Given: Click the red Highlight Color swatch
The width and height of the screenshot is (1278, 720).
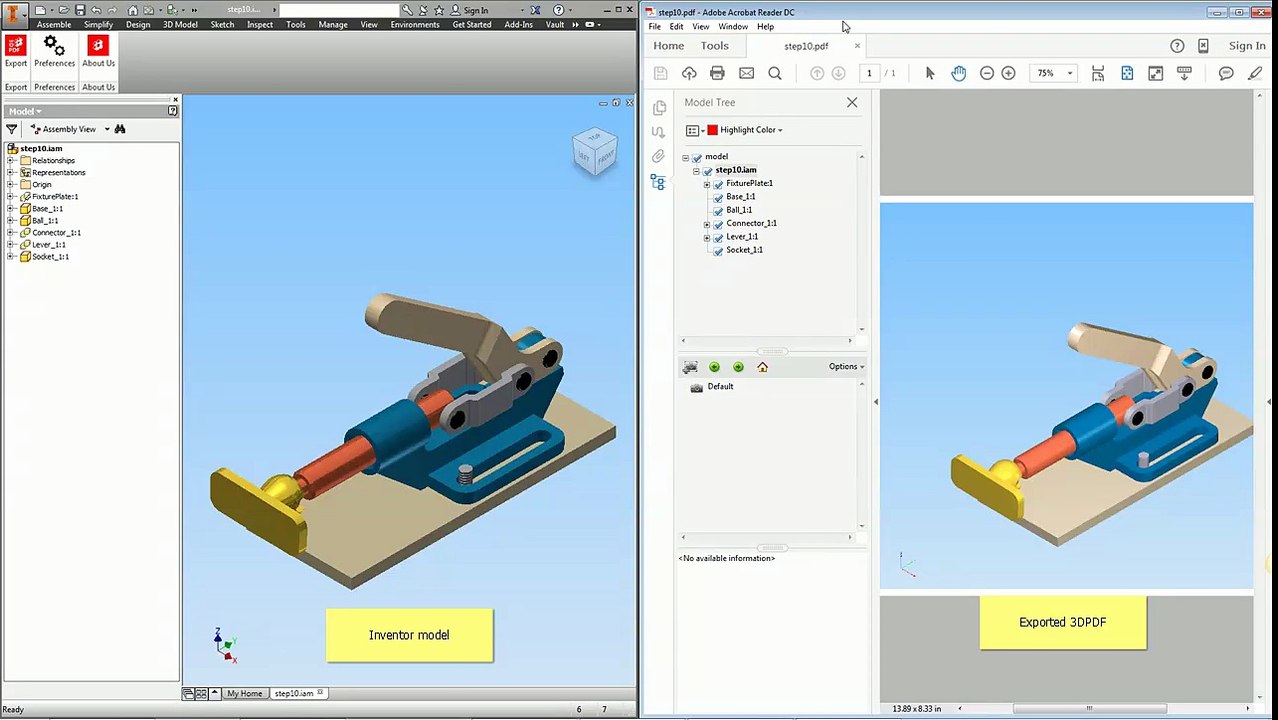Looking at the screenshot, I should click(x=712, y=130).
